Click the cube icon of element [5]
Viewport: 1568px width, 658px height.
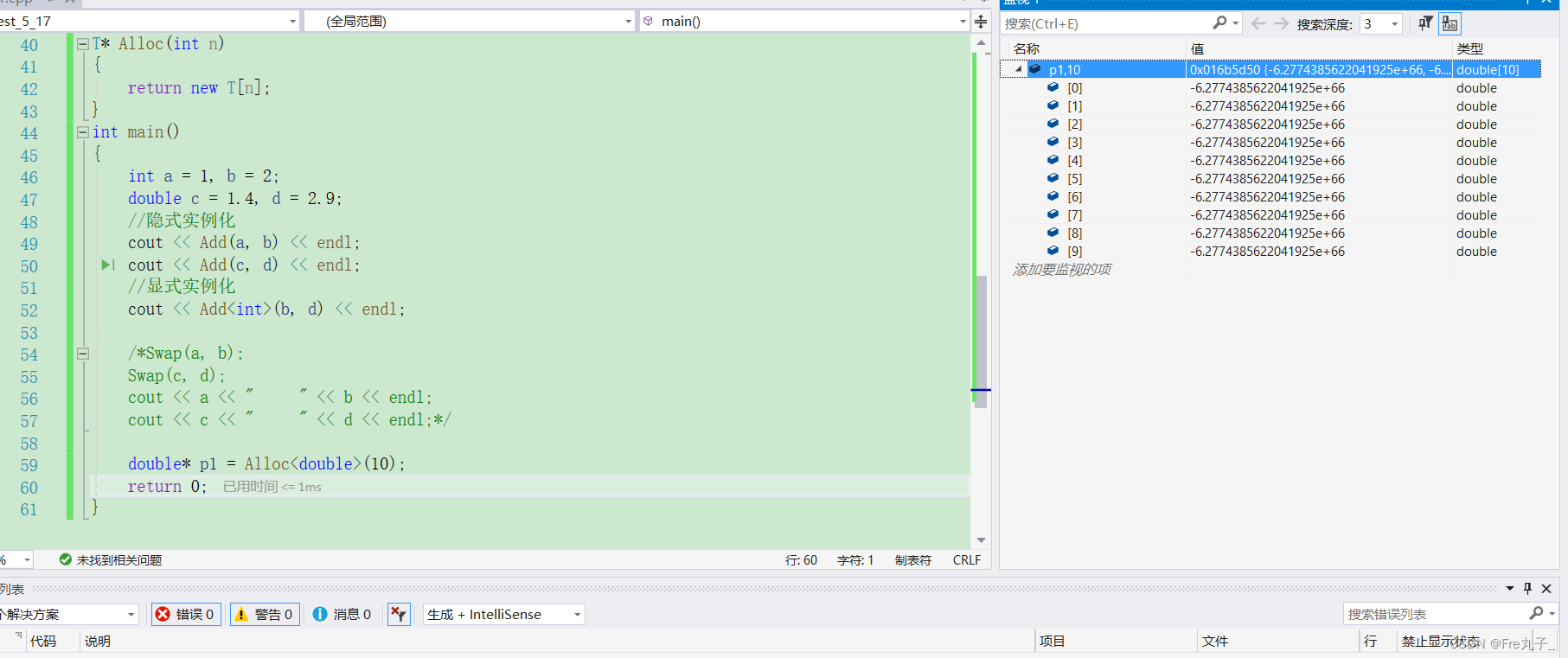(x=1053, y=178)
